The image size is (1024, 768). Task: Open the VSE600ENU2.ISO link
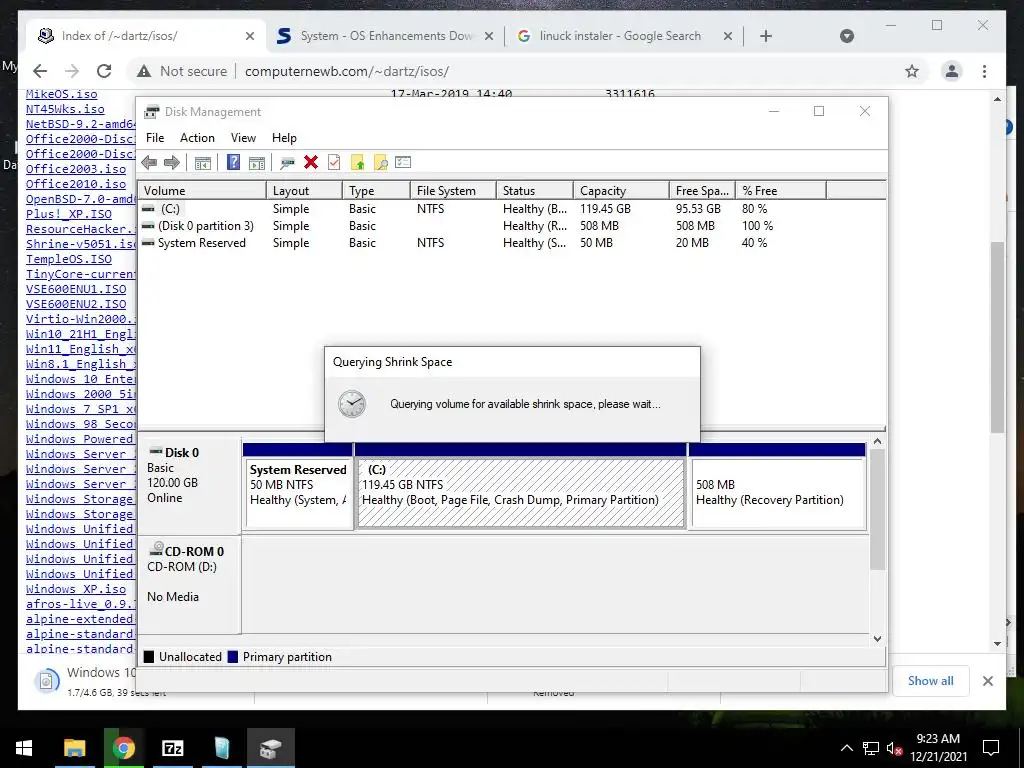[x=76, y=304]
